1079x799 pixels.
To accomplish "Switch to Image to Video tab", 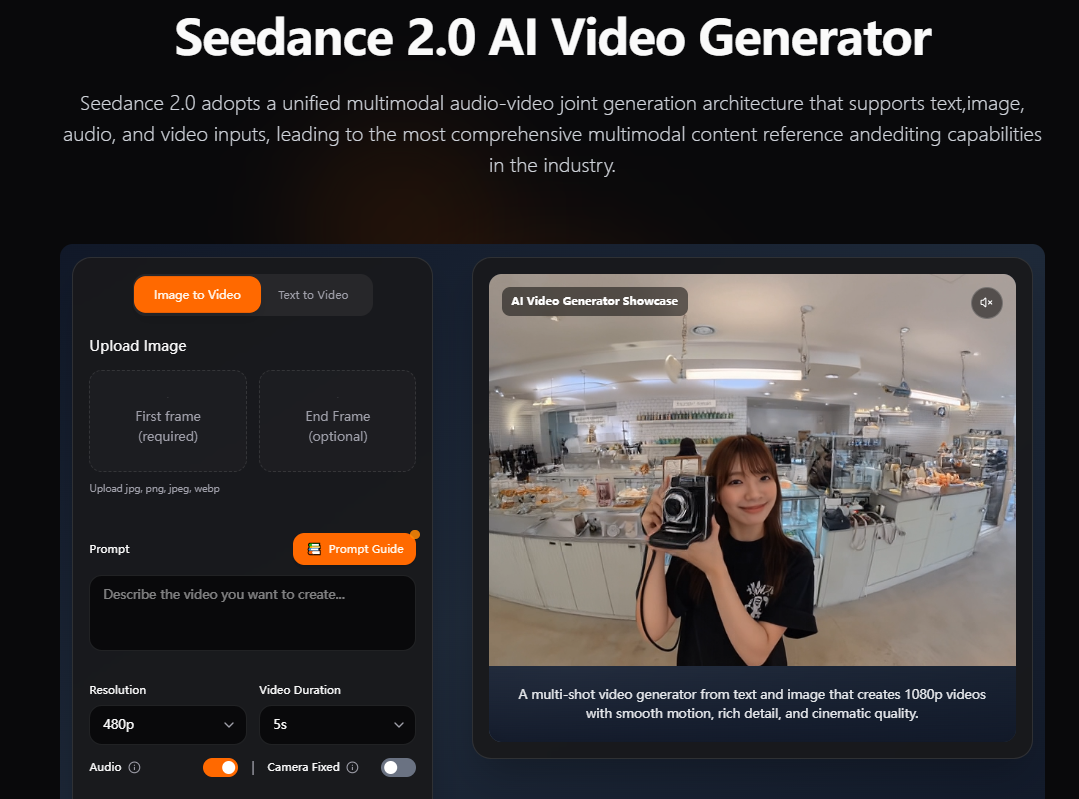I will coord(197,295).
